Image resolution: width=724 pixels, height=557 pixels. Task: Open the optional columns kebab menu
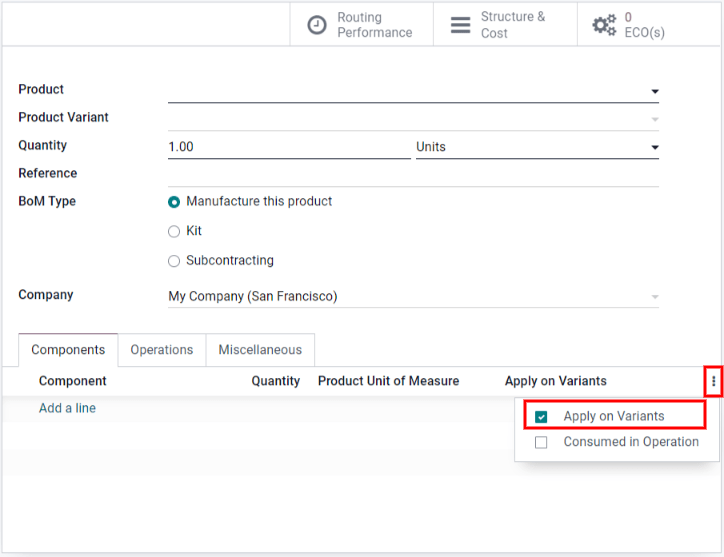point(713,381)
